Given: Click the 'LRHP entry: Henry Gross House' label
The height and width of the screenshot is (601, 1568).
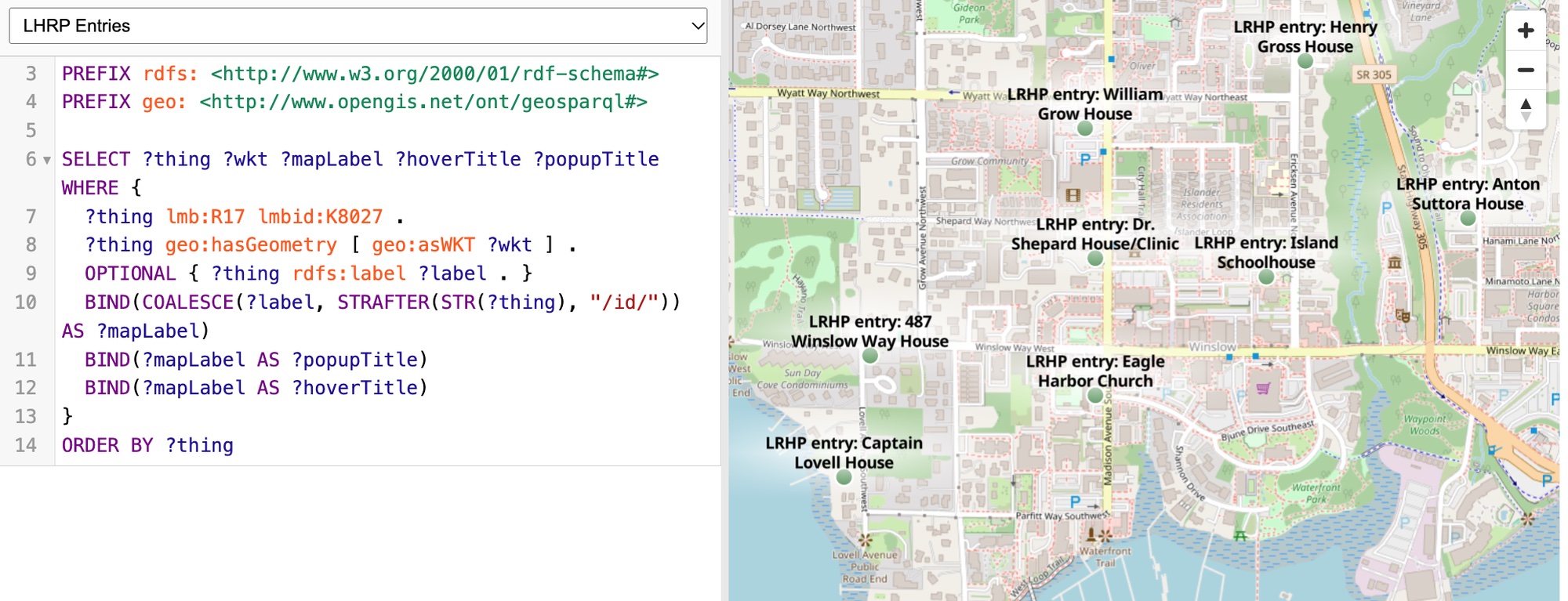Looking at the screenshot, I should pyautogui.click(x=1305, y=37).
